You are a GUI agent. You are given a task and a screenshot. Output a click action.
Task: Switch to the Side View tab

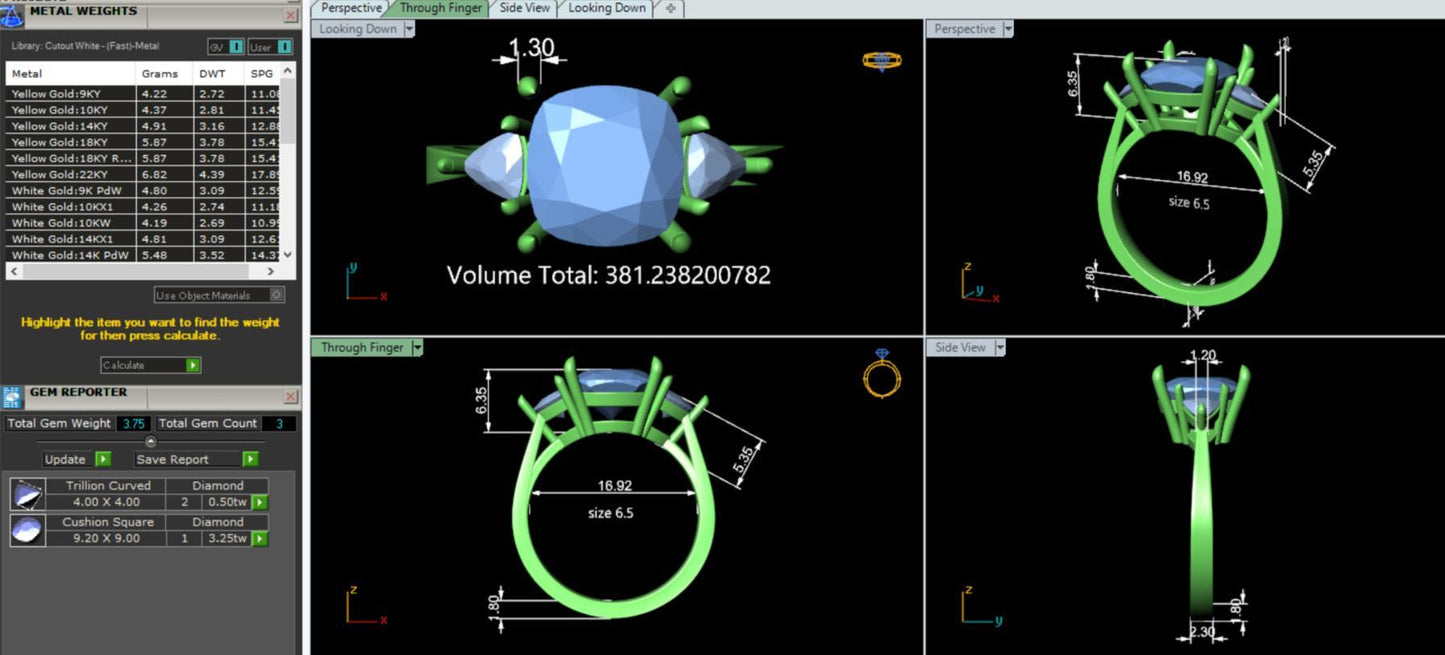click(x=524, y=7)
